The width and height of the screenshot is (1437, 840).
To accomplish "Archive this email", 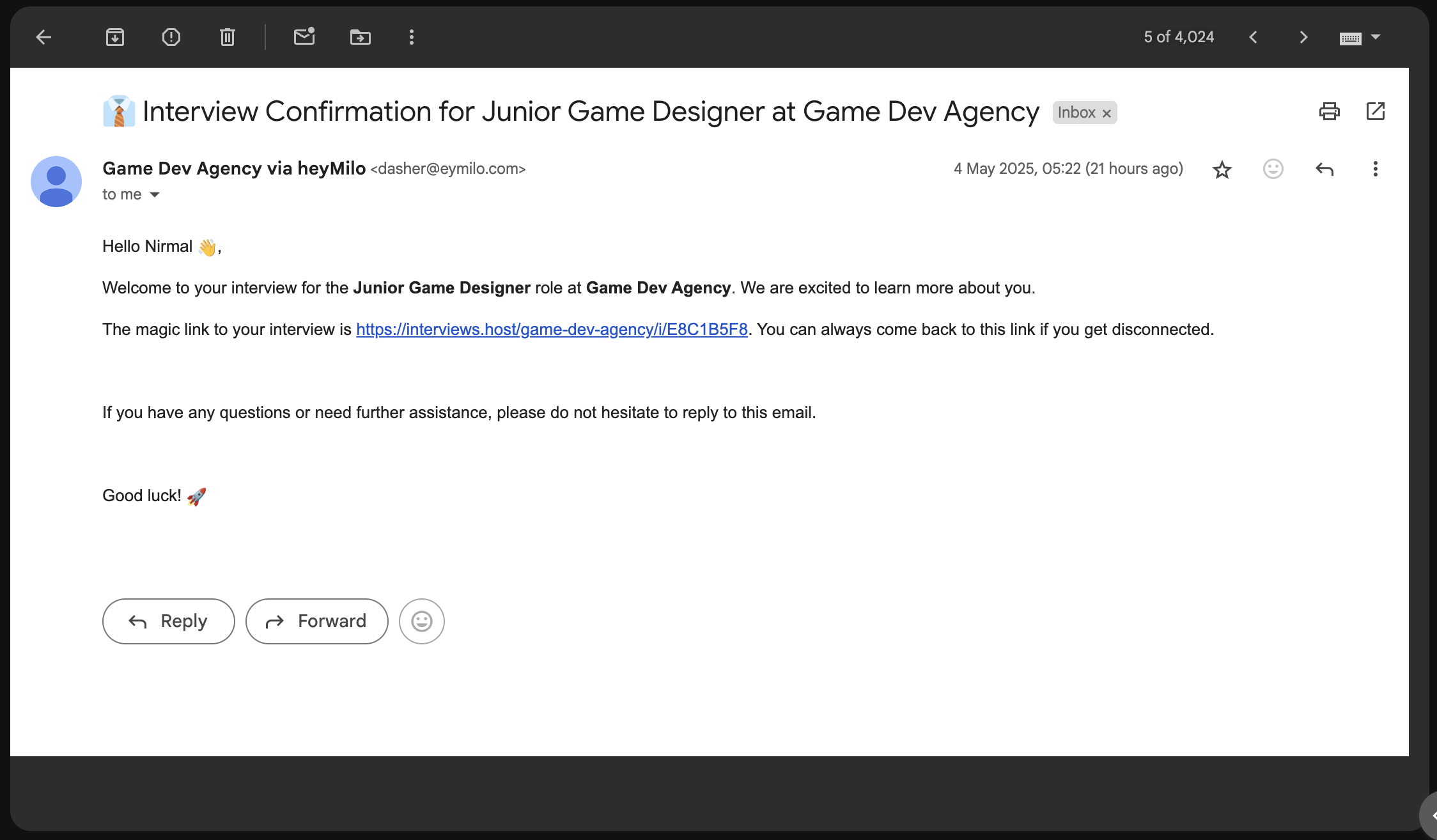I will click(115, 37).
